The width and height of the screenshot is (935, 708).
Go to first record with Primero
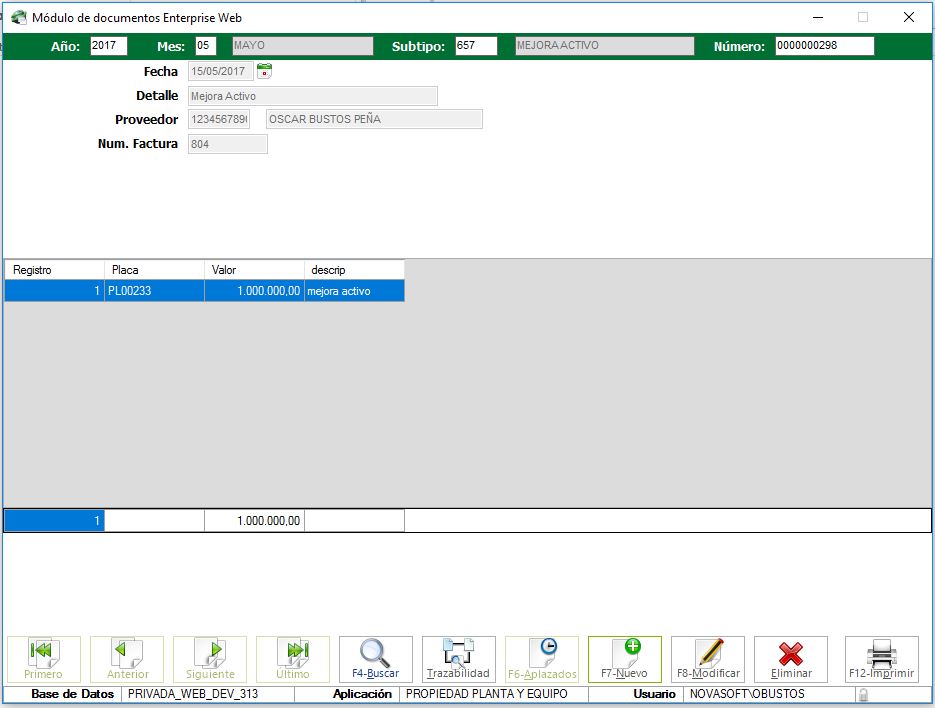coord(44,659)
